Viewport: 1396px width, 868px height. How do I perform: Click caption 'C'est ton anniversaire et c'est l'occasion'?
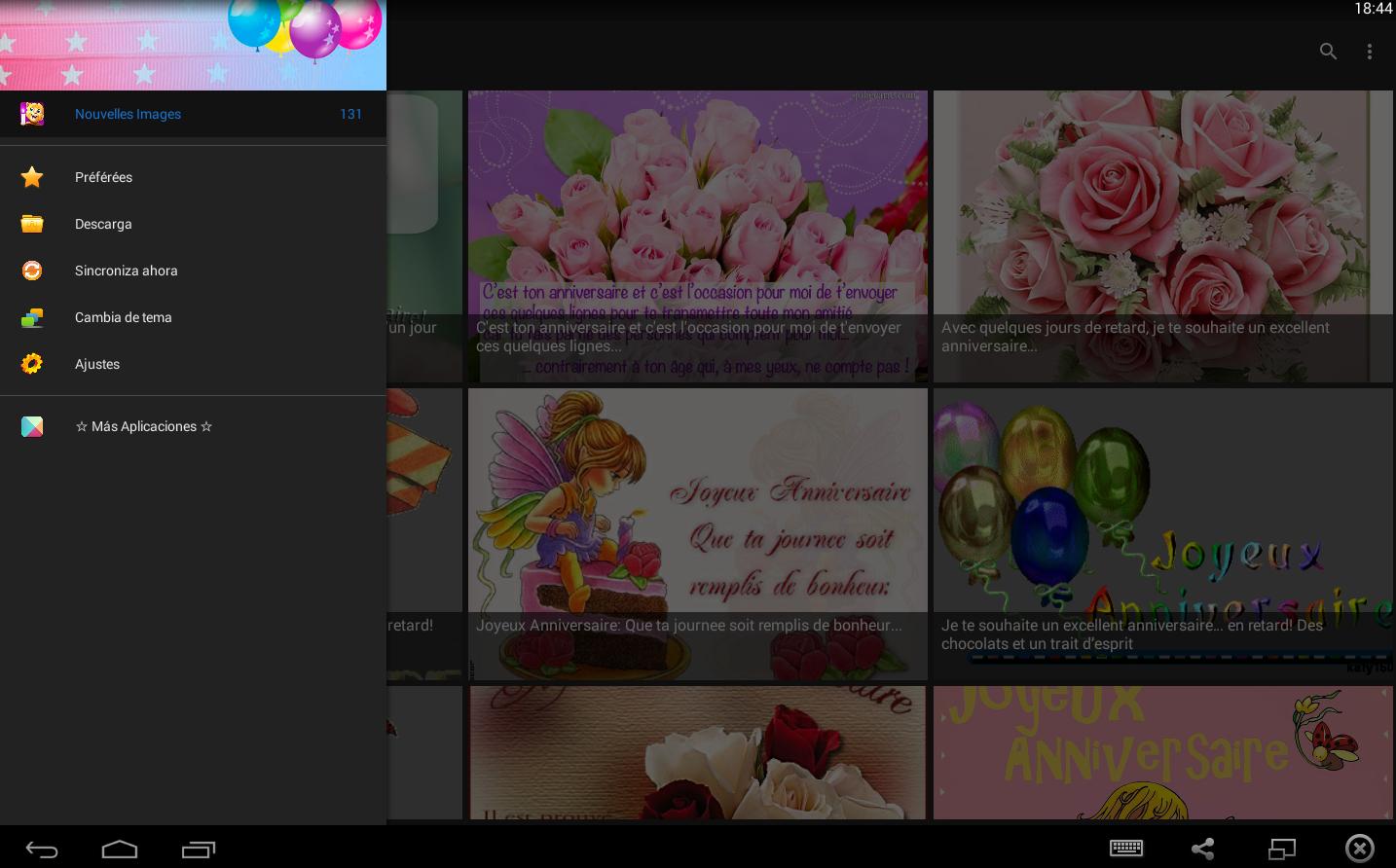point(688,337)
